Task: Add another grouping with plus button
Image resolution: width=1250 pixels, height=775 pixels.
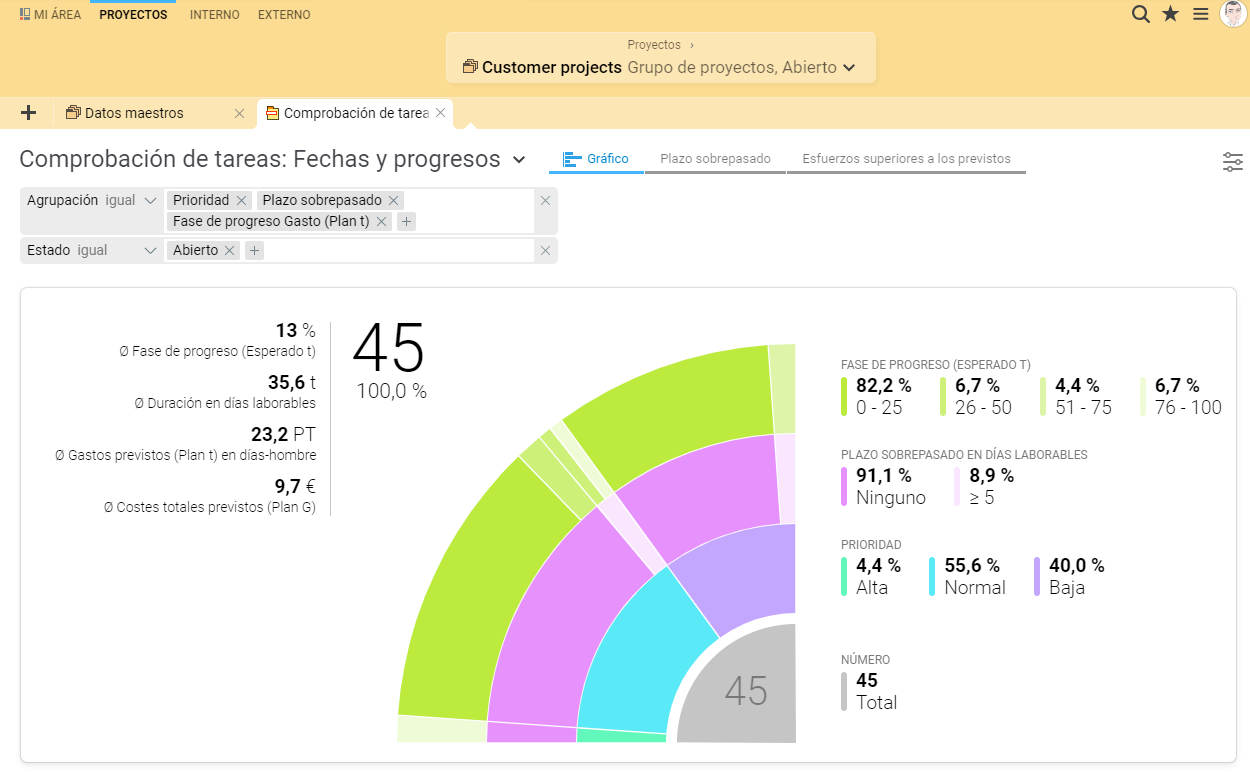Action: click(406, 221)
